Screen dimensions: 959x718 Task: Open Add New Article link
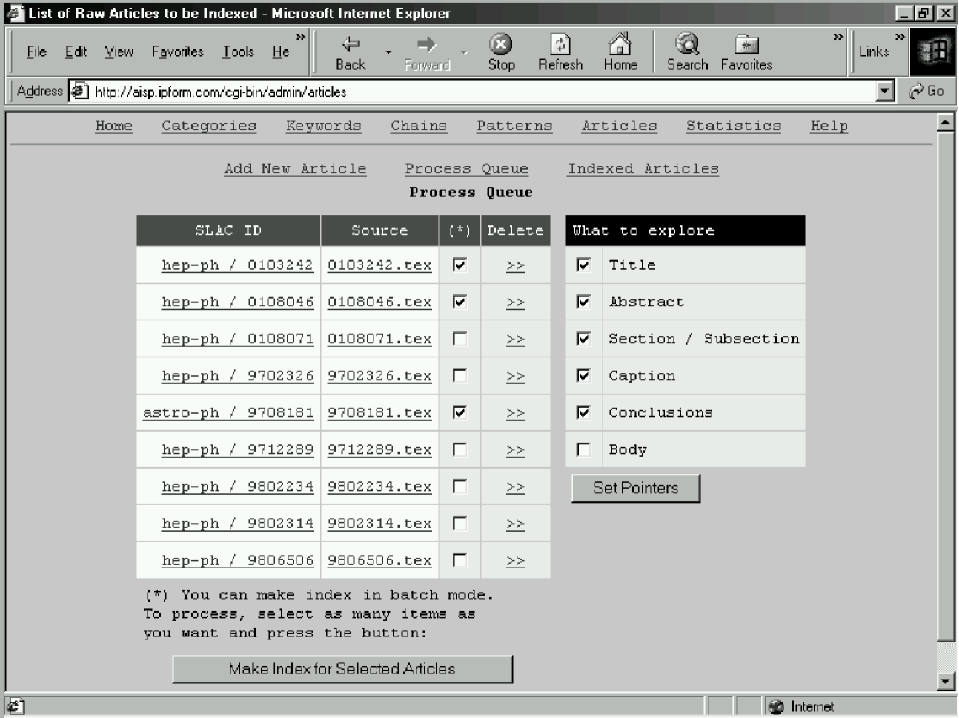coord(295,169)
